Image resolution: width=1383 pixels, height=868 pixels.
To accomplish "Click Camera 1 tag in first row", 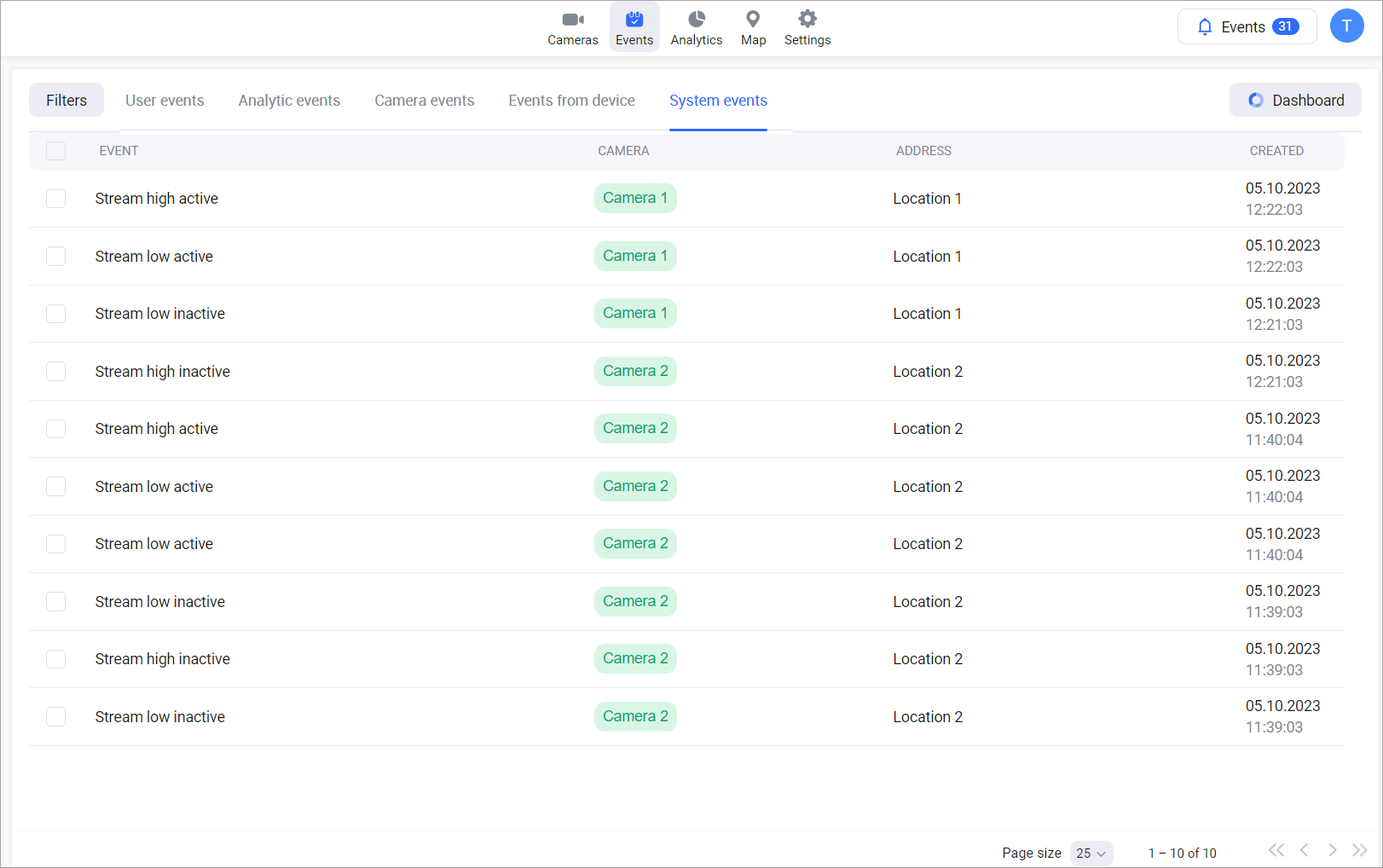I will (635, 198).
